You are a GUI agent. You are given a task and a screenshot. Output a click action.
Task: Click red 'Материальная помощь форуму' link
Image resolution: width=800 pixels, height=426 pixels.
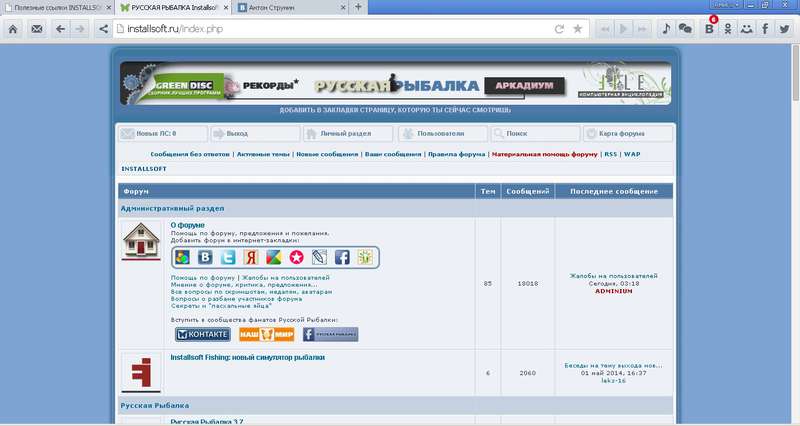544,154
